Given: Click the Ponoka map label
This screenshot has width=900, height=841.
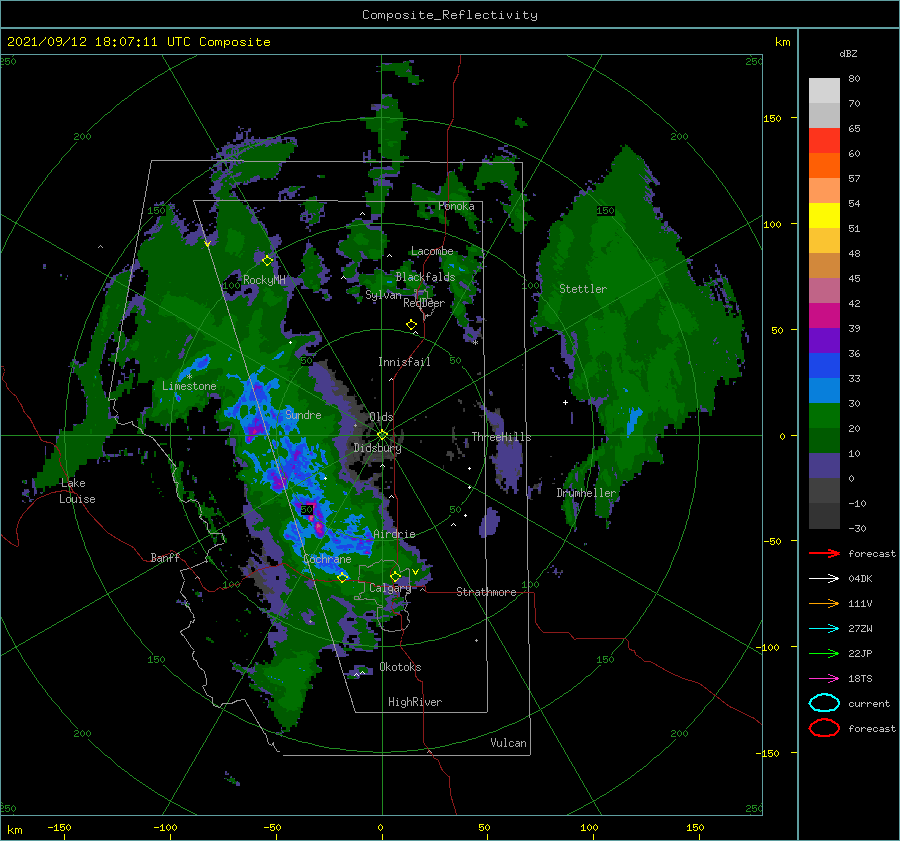Looking at the screenshot, I should coord(456,206).
